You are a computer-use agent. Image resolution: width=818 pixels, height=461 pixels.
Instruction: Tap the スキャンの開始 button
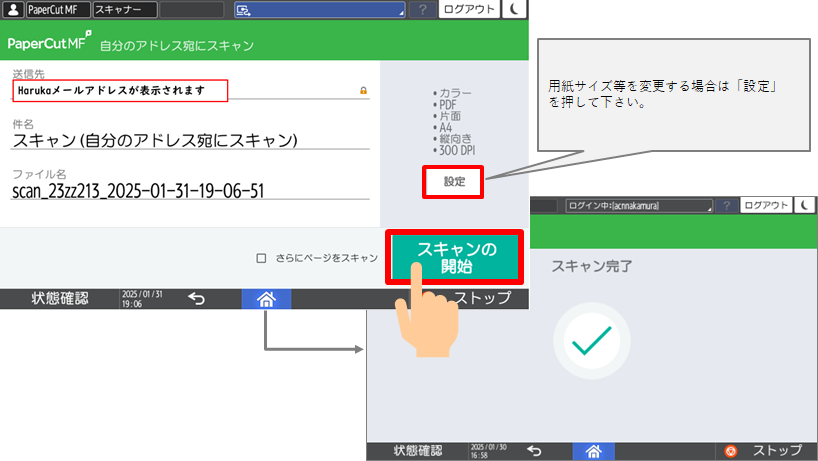(454, 258)
